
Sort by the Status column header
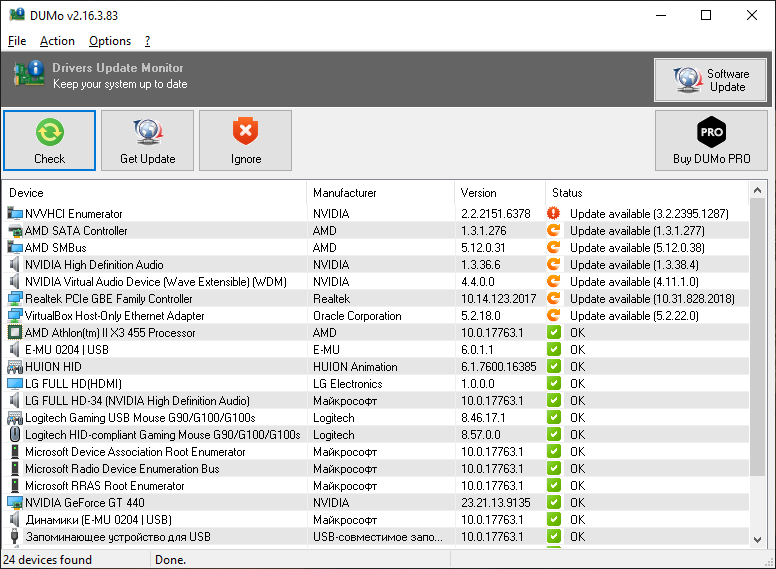647,193
